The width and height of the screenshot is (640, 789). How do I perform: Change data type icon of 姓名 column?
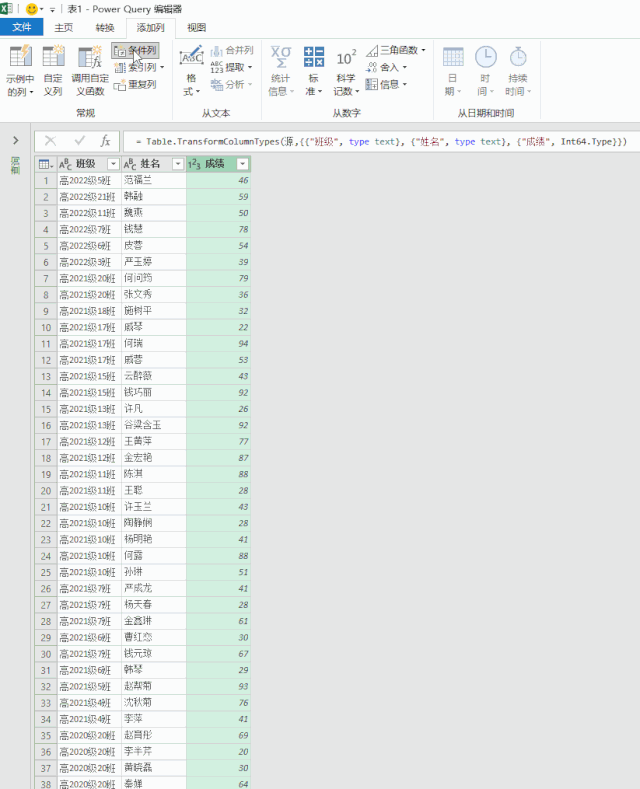[130, 164]
